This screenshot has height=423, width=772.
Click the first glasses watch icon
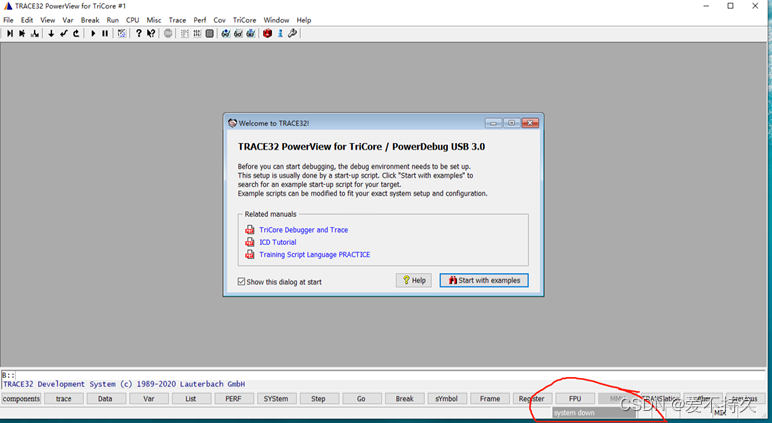(x=226, y=33)
